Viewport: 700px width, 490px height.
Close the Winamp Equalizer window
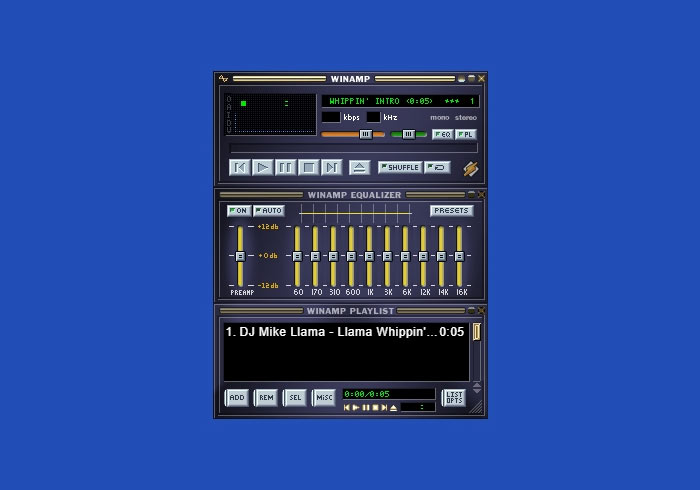[x=481, y=195]
